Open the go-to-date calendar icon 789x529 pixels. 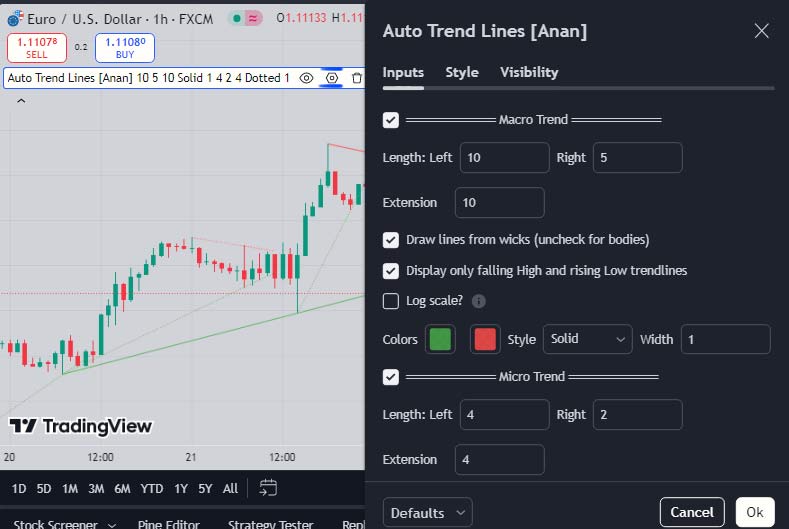268,488
